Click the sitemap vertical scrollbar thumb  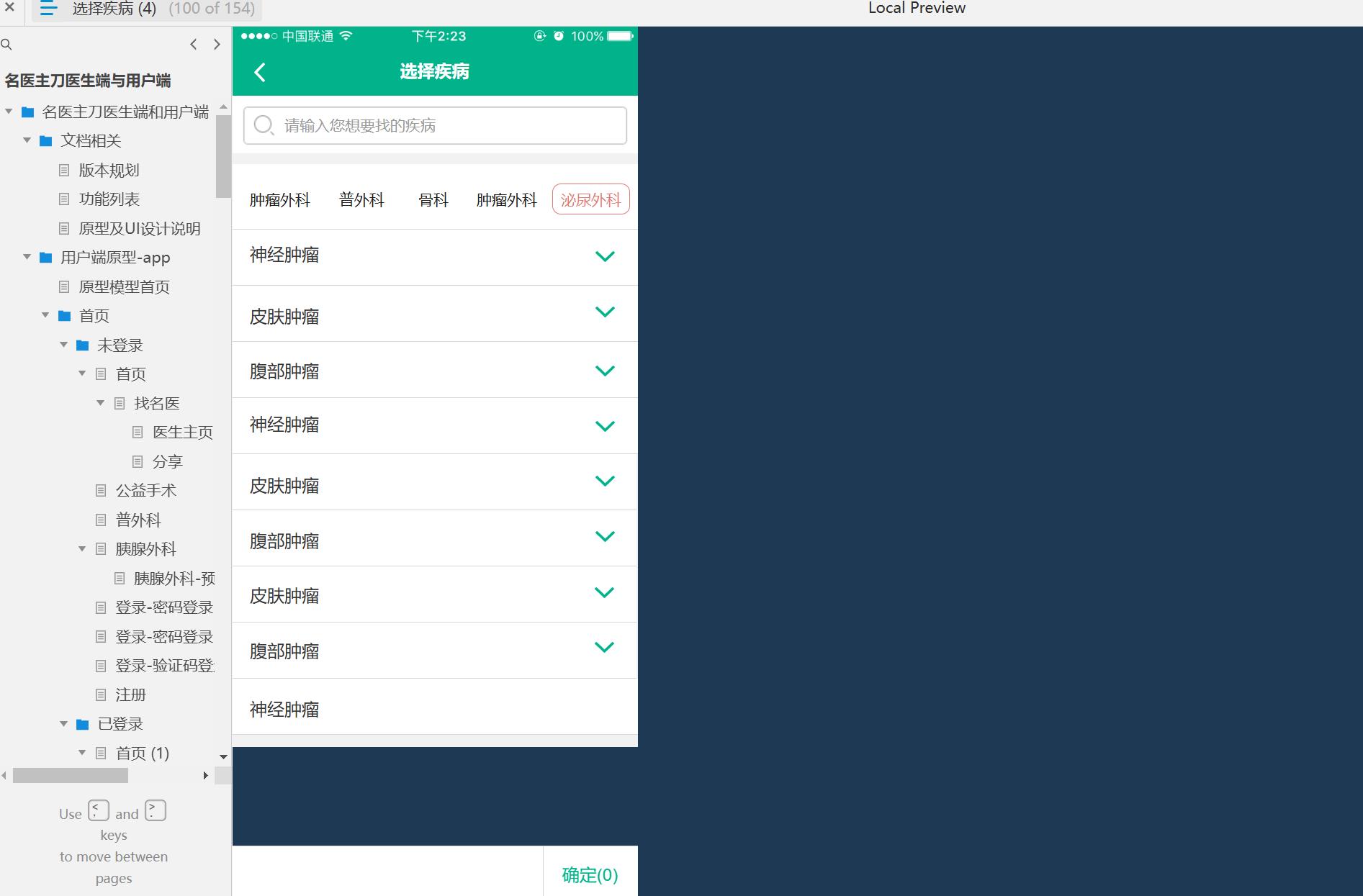[x=223, y=155]
